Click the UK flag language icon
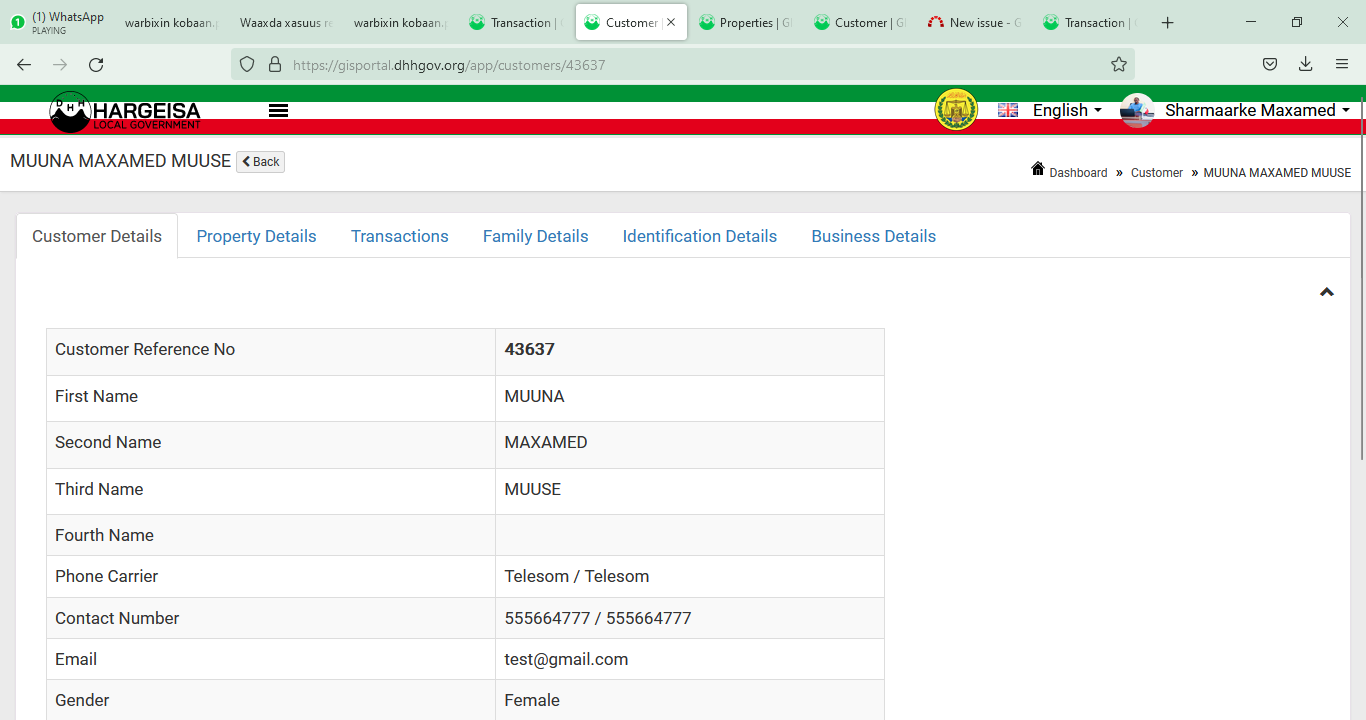This screenshot has width=1366, height=720. coord(1008,110)
